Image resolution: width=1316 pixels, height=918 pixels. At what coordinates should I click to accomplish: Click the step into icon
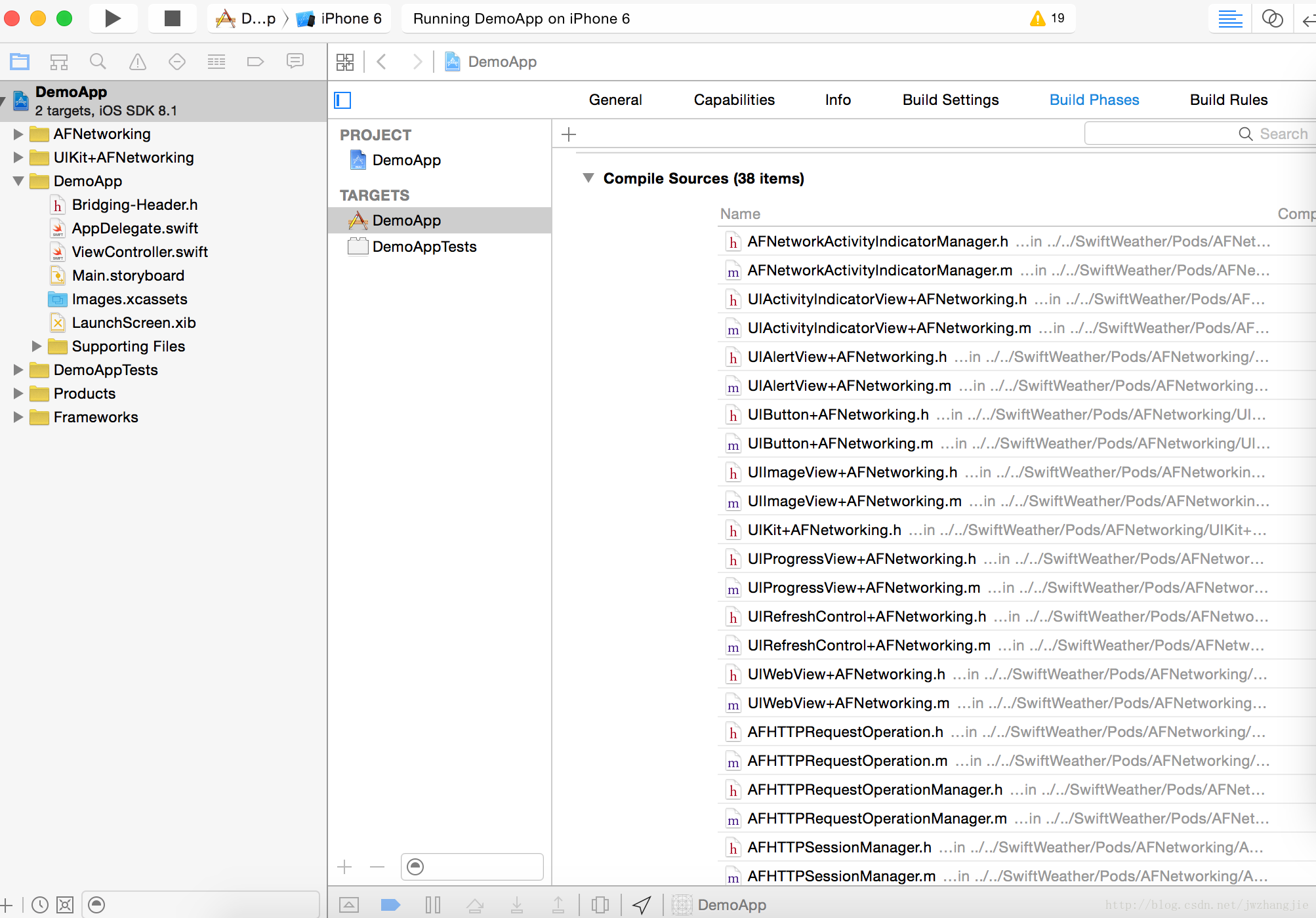point(517,905)
